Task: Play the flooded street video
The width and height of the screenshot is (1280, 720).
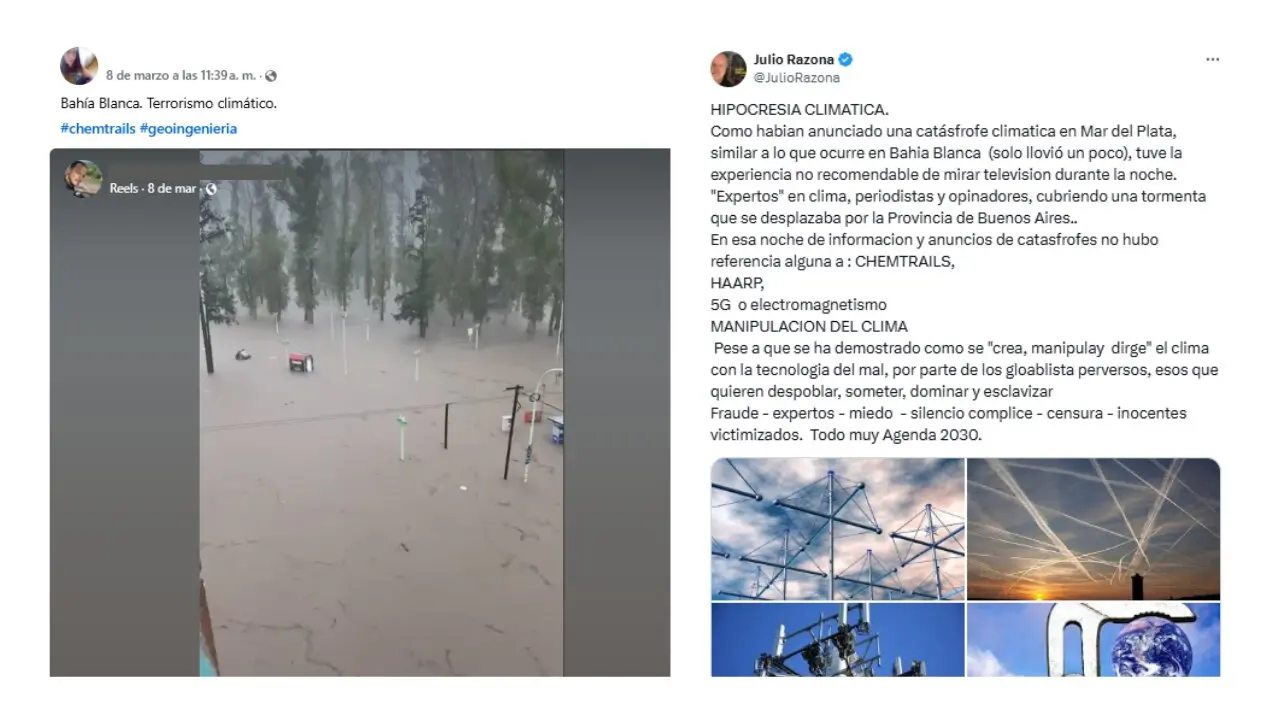Action: (x=381, y=412)
